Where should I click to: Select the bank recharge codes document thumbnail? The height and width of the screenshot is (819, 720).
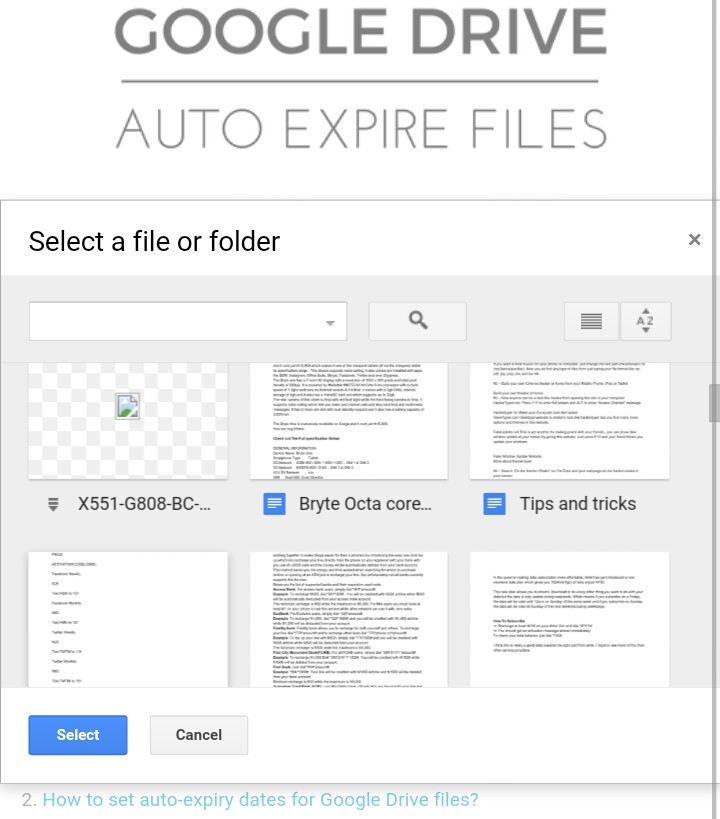pyautogui.click(x=349, y=619)
